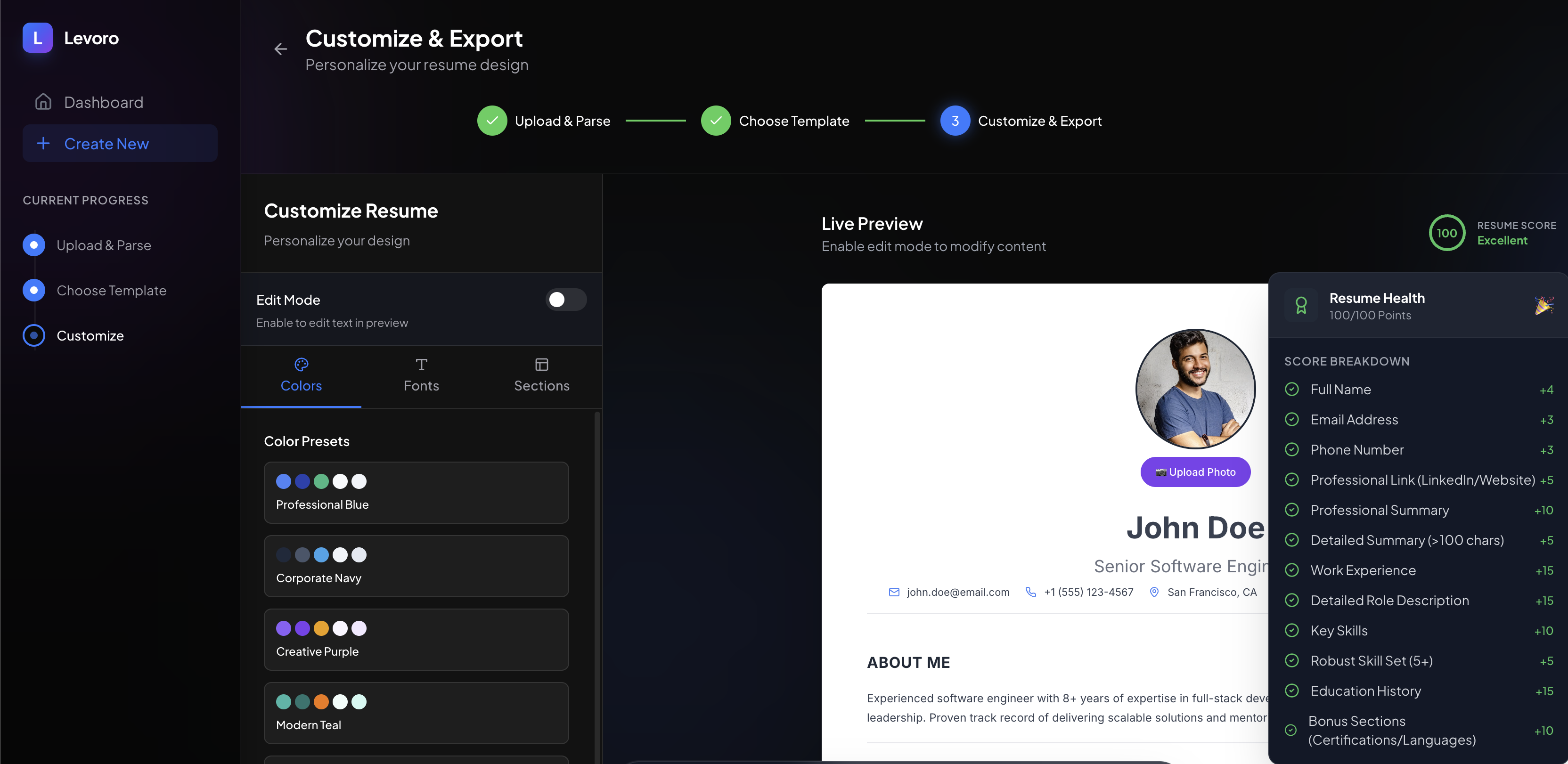Image resolution: width=1568 pixels, height=764 pixels.
Task: Click Customize in the sidebar progress list
Action: tap(90, 336)
